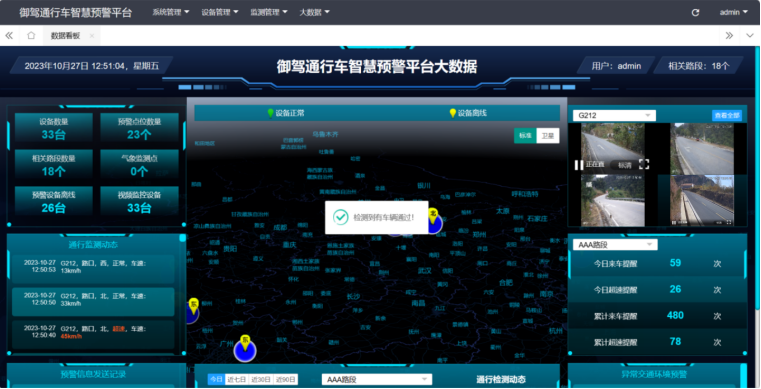This screenshot has height=389, width=761.
Task: Click the double-left arrow tab scroll icon
Action: (x=9, y=35)
